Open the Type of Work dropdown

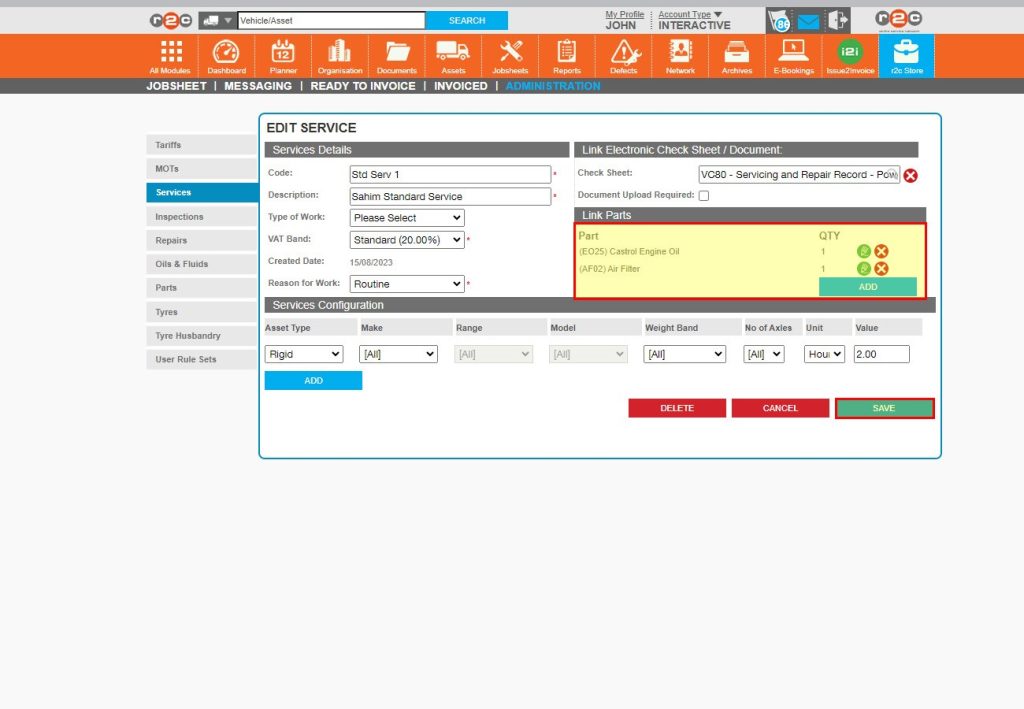tap(407, 218)
